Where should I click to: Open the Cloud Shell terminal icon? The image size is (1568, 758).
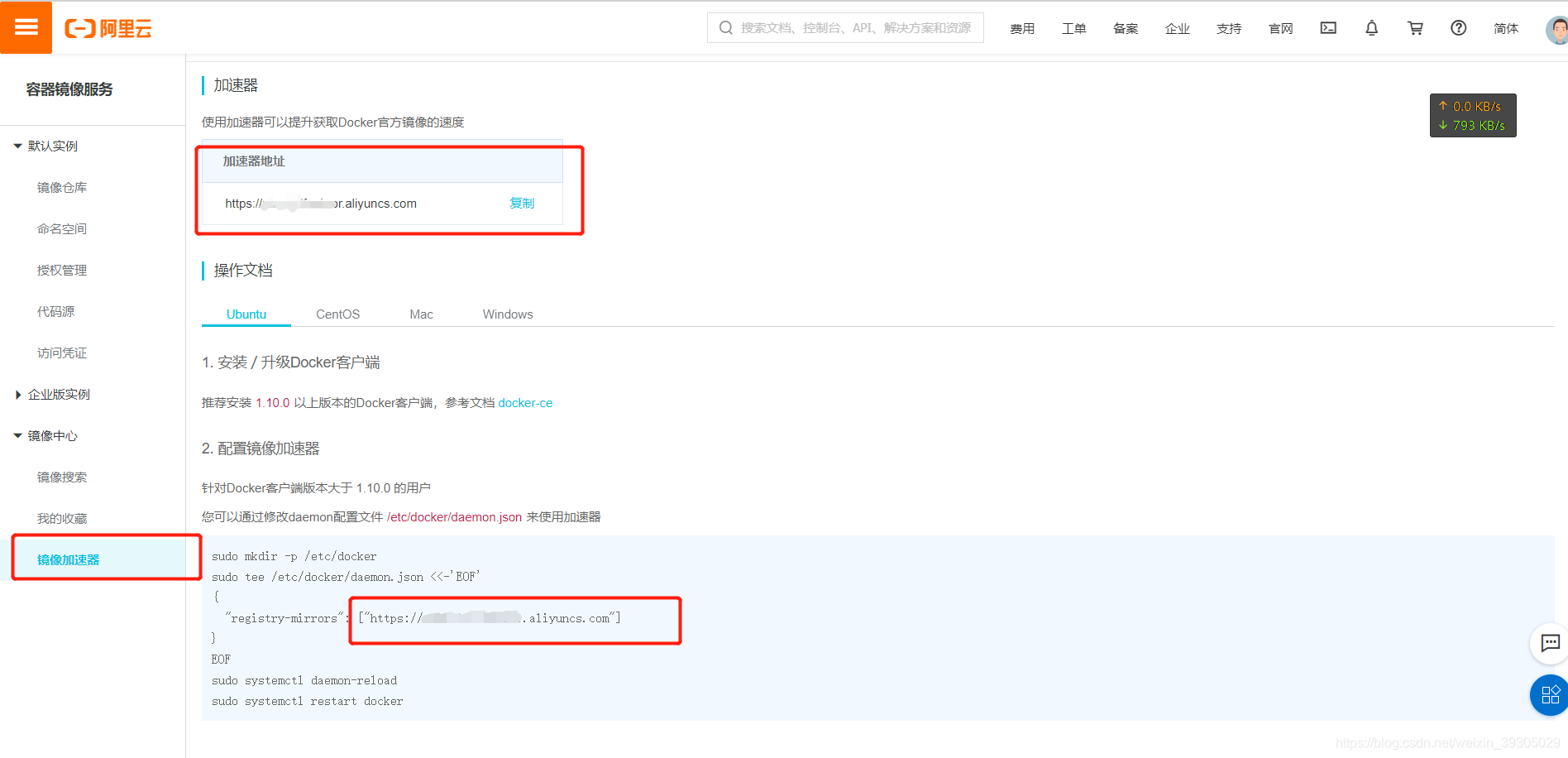pos(1328,28)
